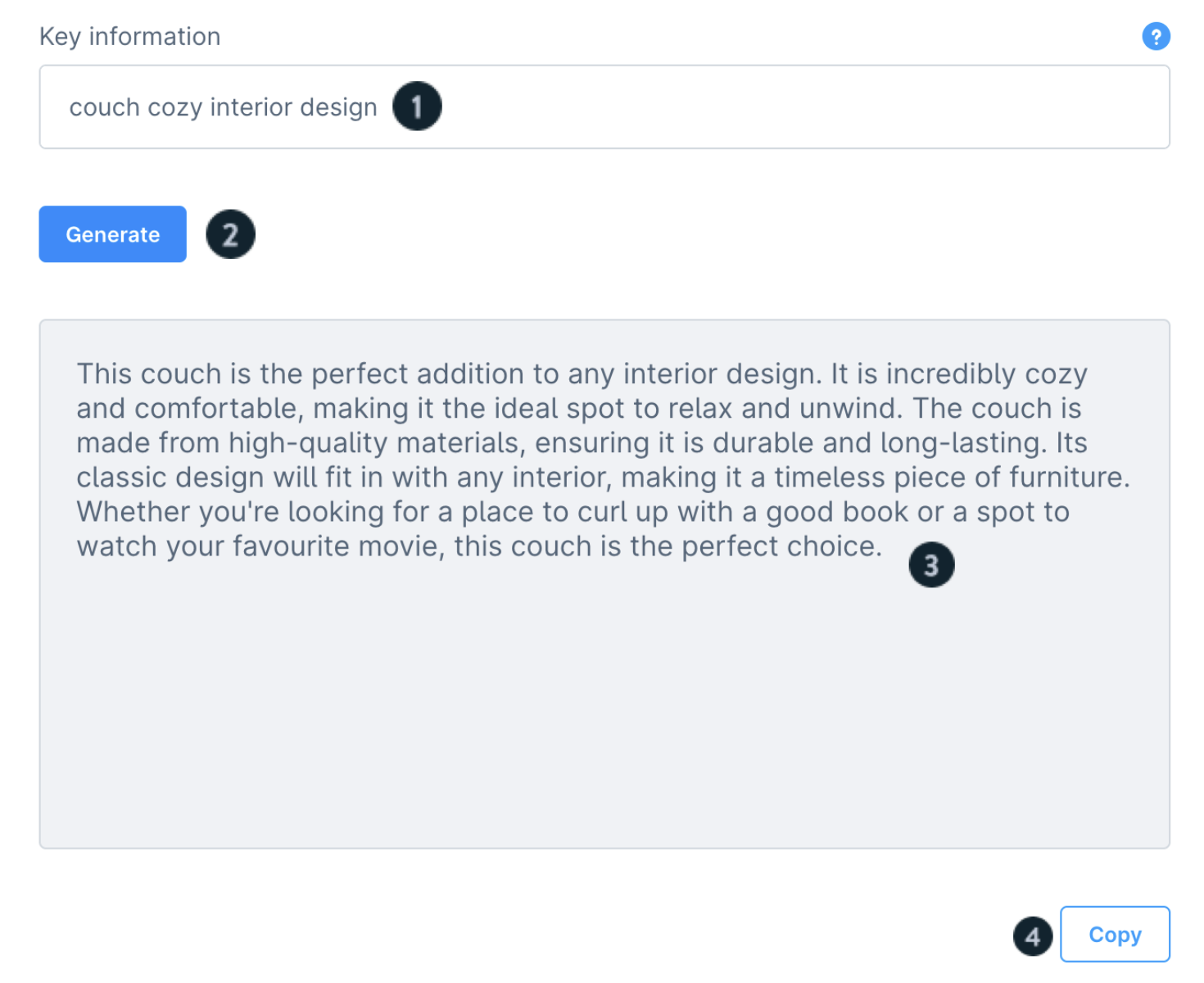Click the Copy button
The image size is (1204, 983).
coord(1115,934)
